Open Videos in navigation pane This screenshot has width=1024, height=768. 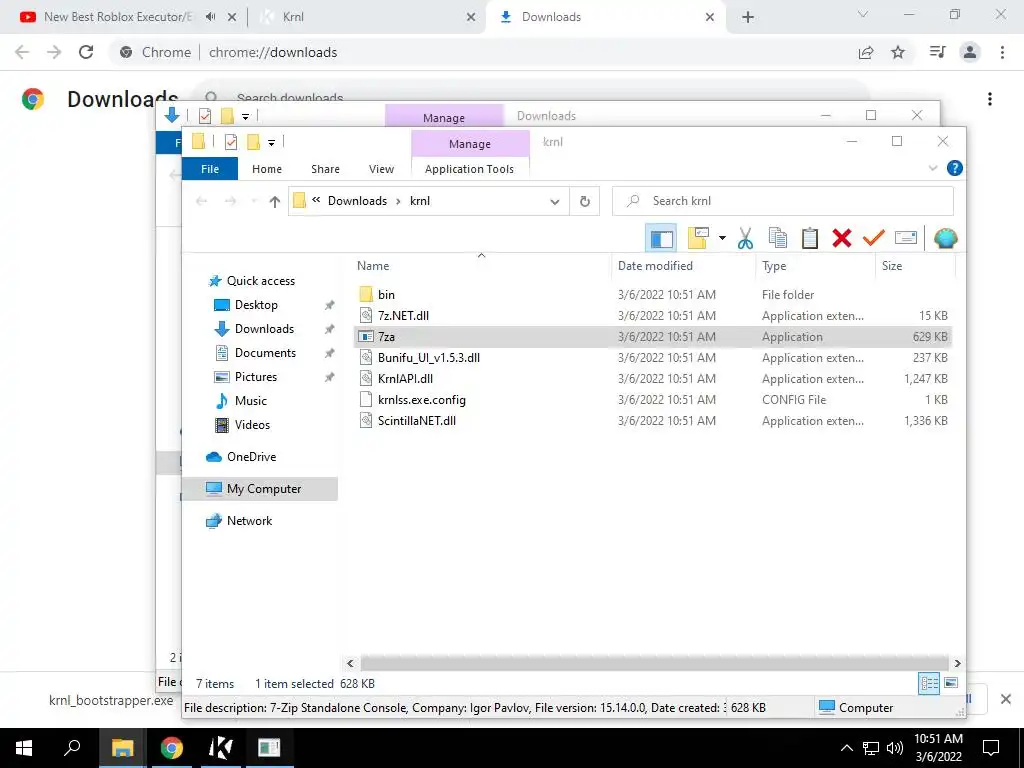coord(252,424)
